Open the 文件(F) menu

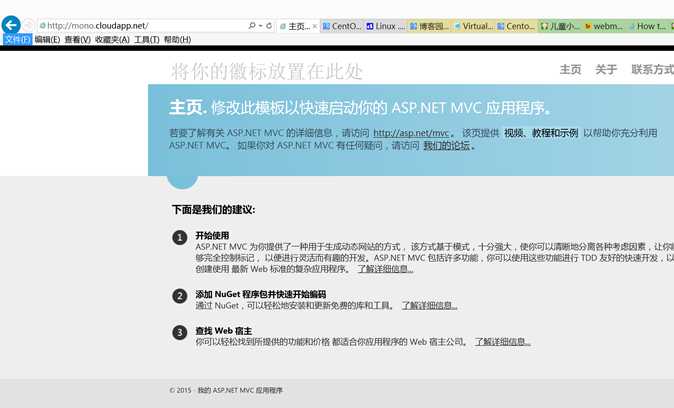point(17,40)
